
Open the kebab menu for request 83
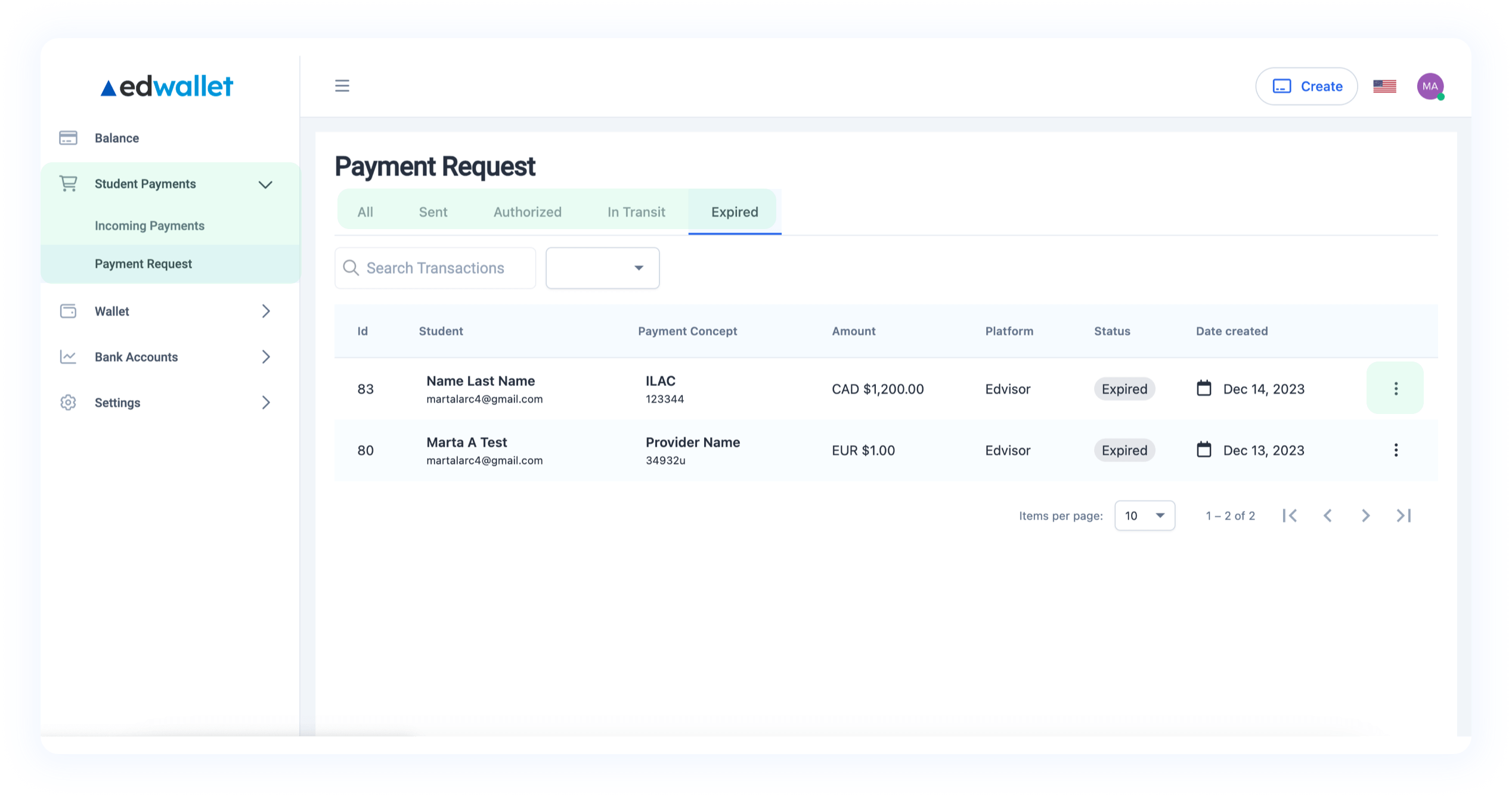tap(1395, 388)
